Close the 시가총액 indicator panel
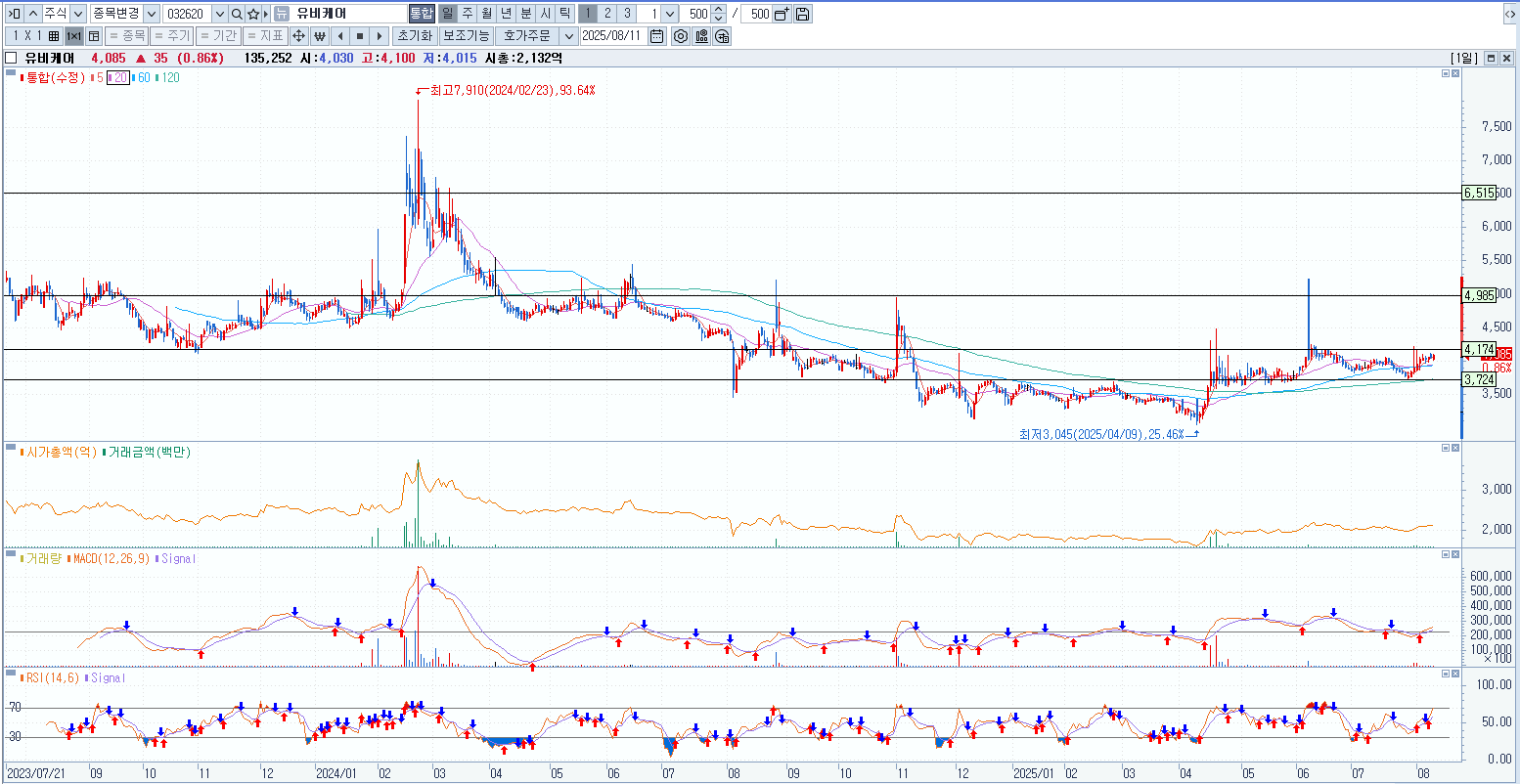Image resolution: width=1520 pixels, height=784 pixels. [x=1455, y=448]
